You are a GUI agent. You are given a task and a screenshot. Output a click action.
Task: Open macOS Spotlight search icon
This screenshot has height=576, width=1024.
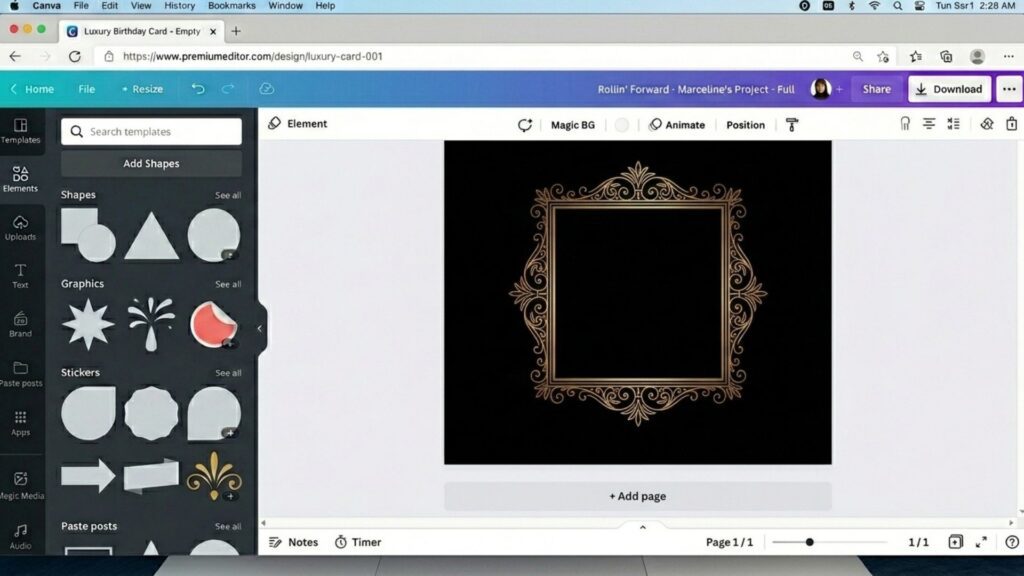coord(898,6)
